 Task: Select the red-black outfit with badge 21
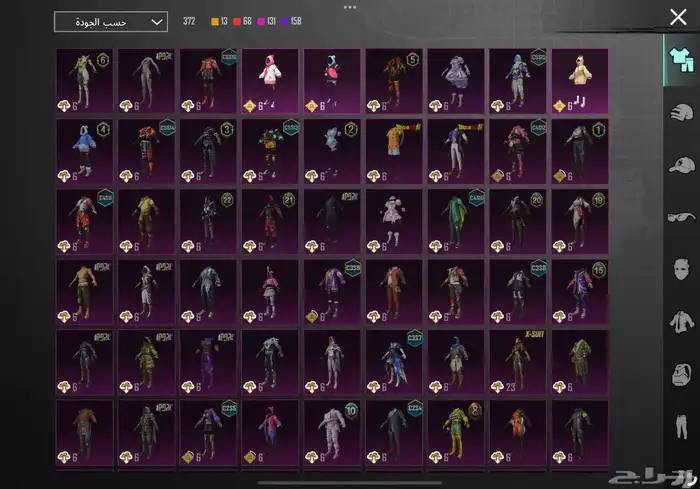270,221
